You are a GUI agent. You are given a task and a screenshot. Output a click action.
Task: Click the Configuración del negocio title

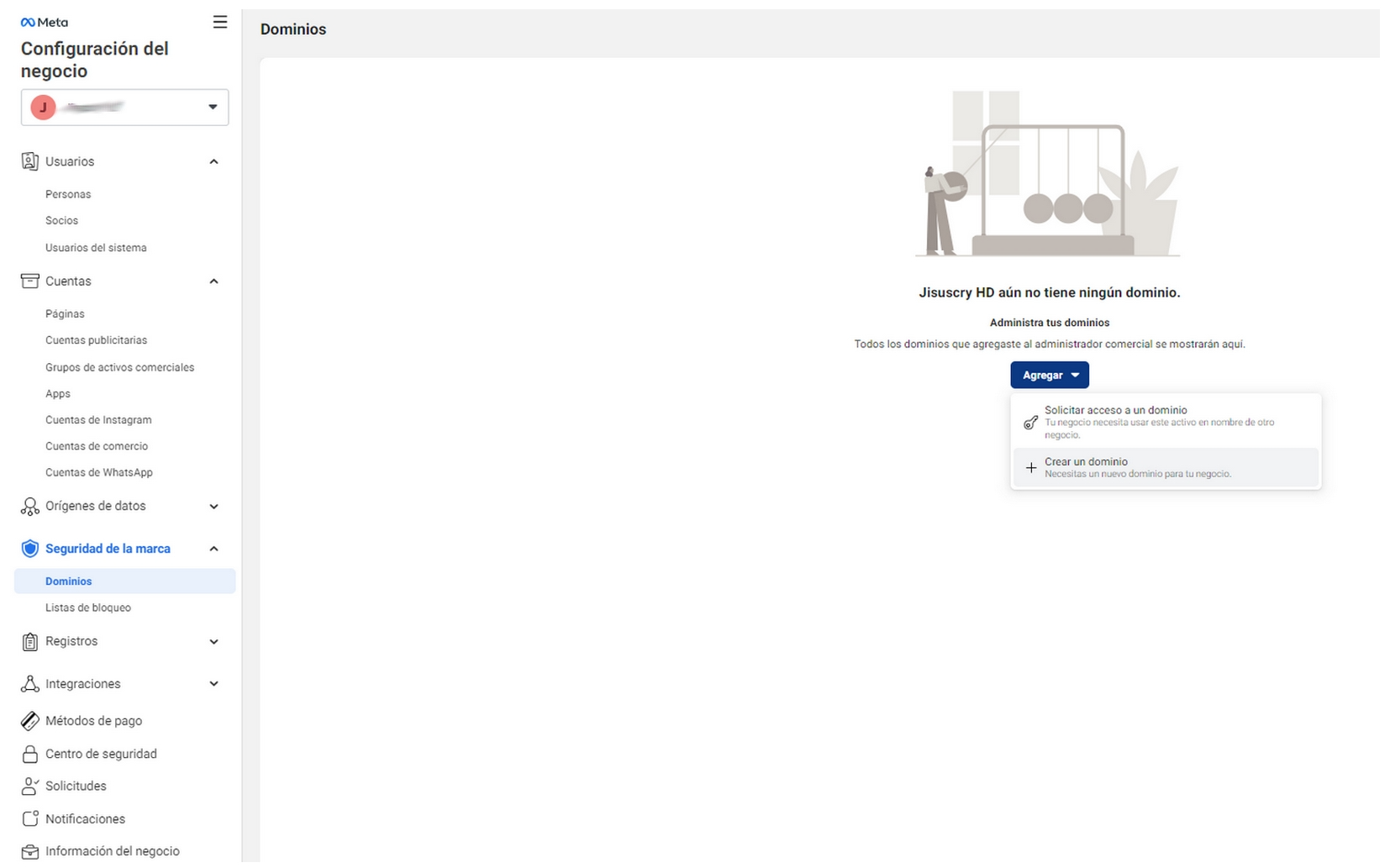point(94,60)
